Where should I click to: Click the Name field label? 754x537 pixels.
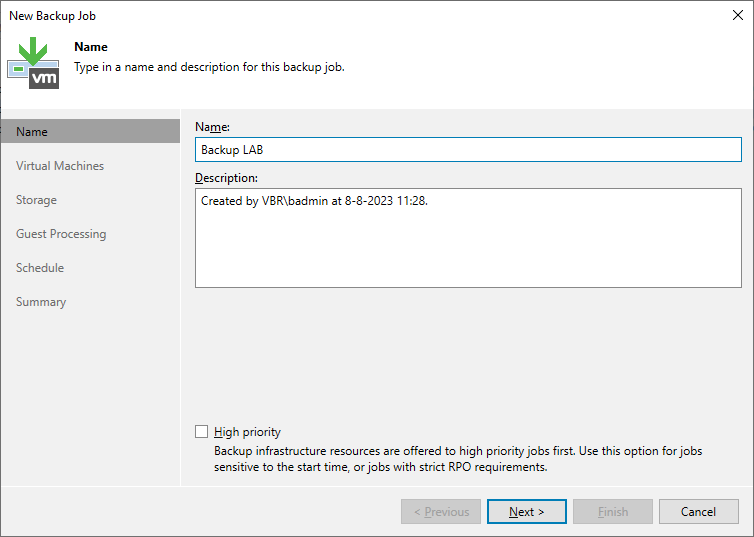click(213, 126)
